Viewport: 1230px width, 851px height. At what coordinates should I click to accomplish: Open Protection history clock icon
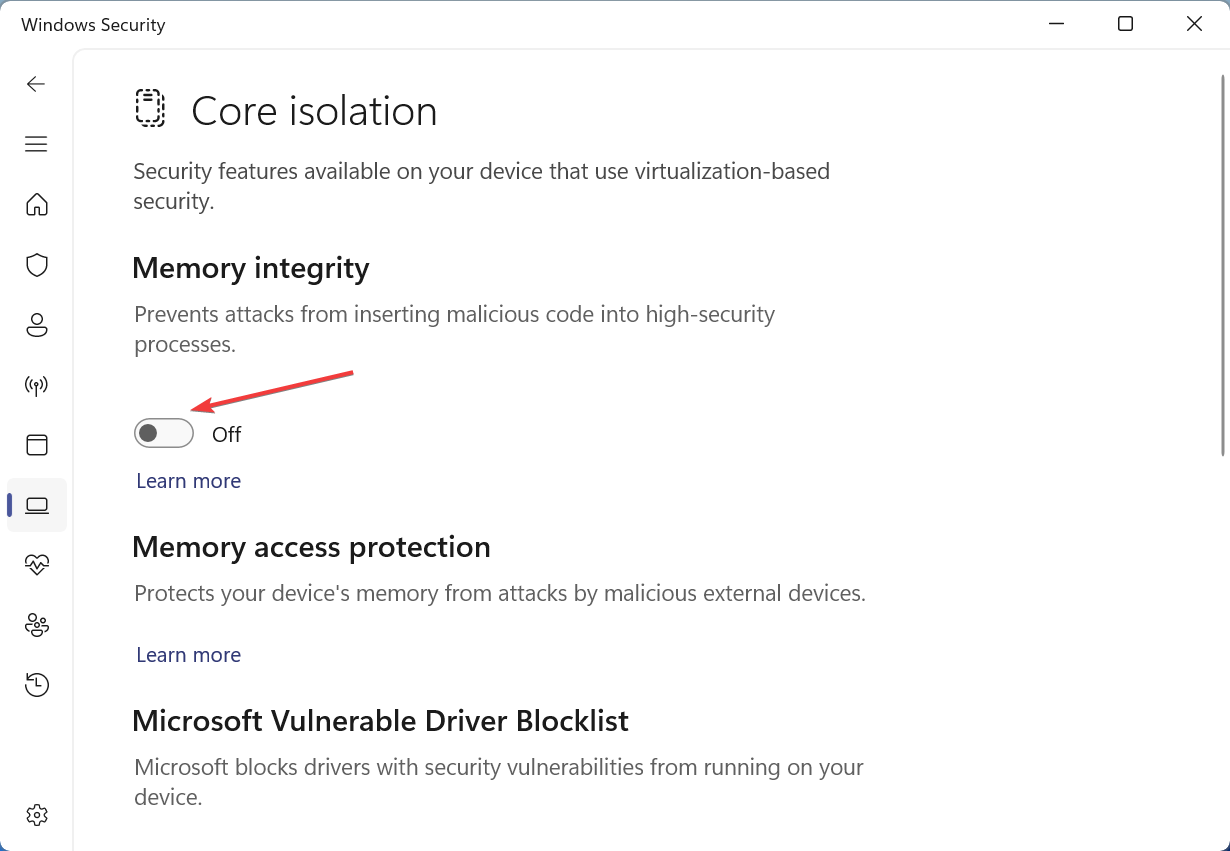tap(37, 685)
